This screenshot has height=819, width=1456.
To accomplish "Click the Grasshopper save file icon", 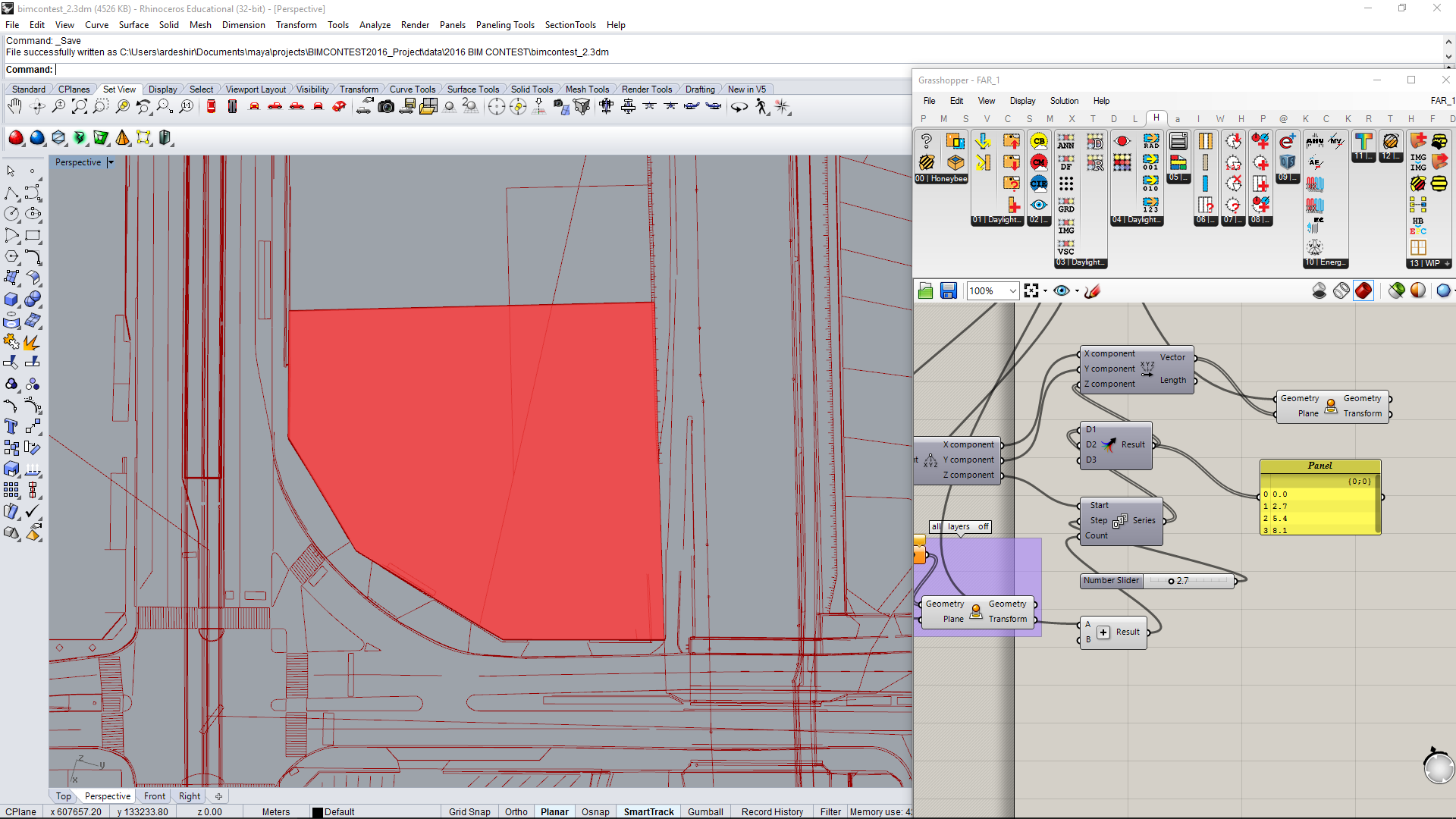I will 948,291.
